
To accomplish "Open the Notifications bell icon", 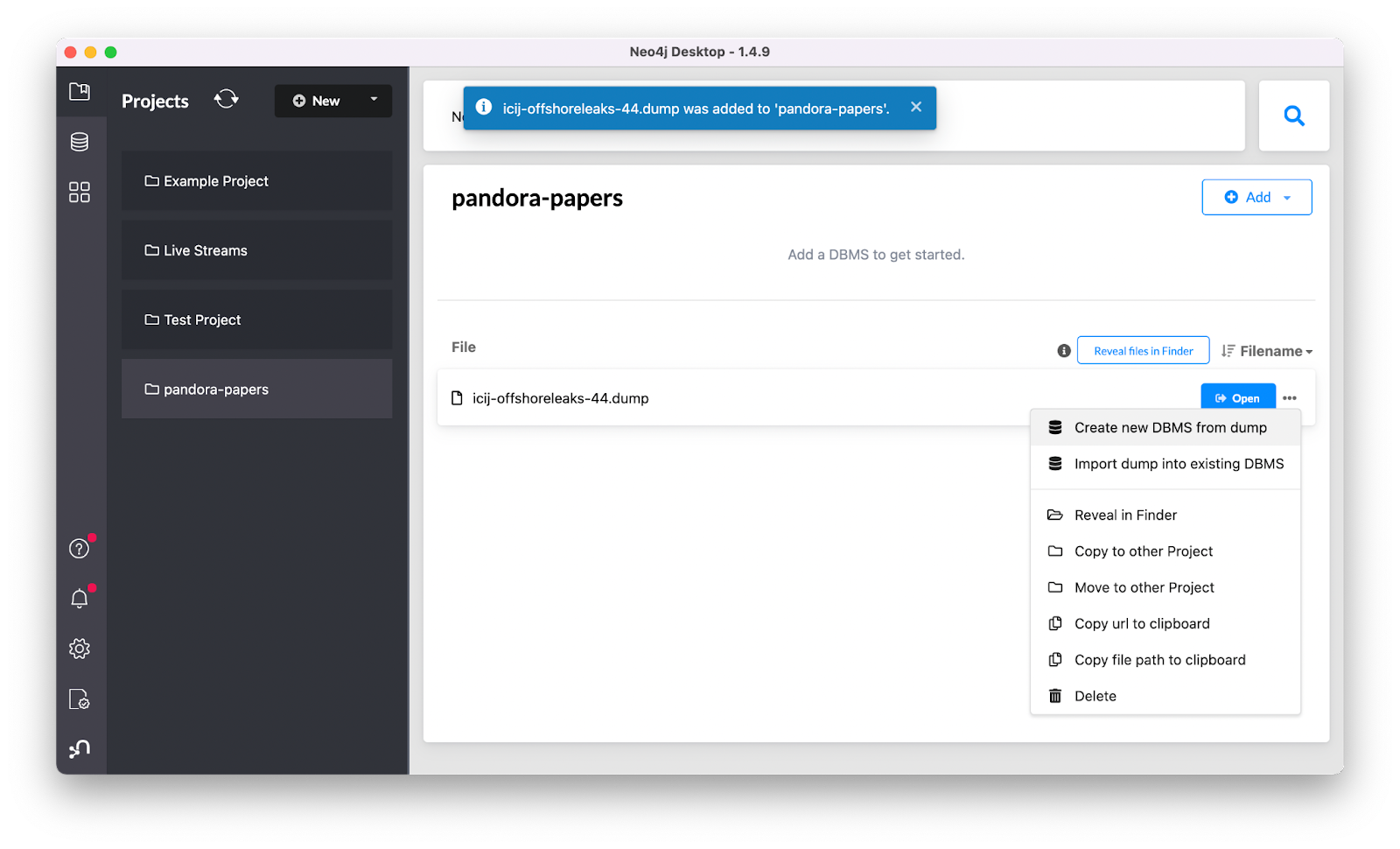I will (x=80, y=599).
